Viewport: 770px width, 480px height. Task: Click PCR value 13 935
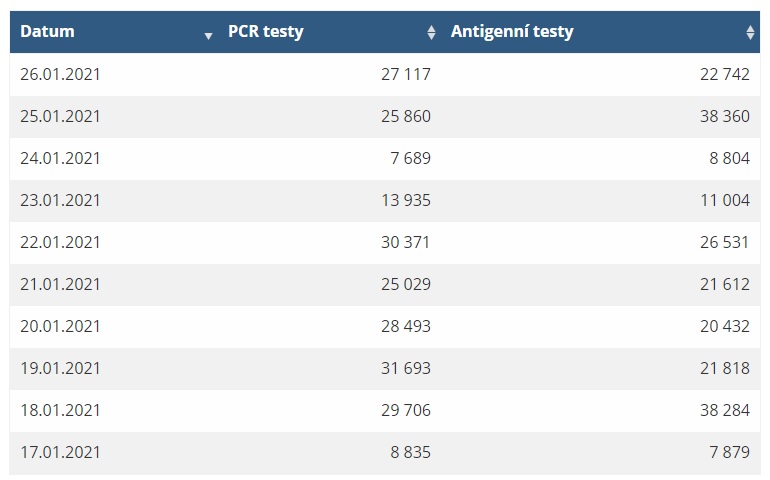click(x=406, y=200)
